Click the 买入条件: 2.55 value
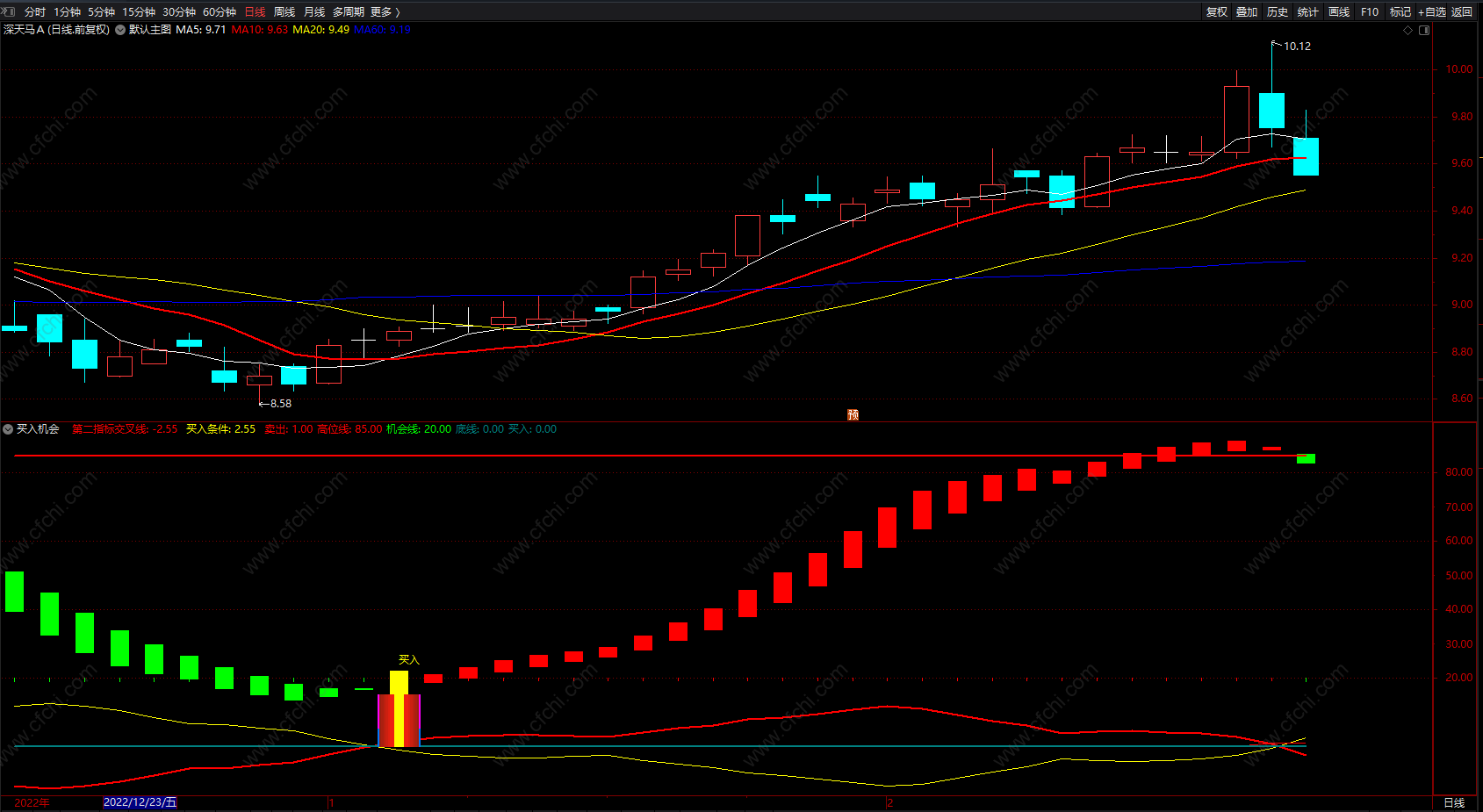The width and height of the screenshot is (1483, 812). click(220, 429)
